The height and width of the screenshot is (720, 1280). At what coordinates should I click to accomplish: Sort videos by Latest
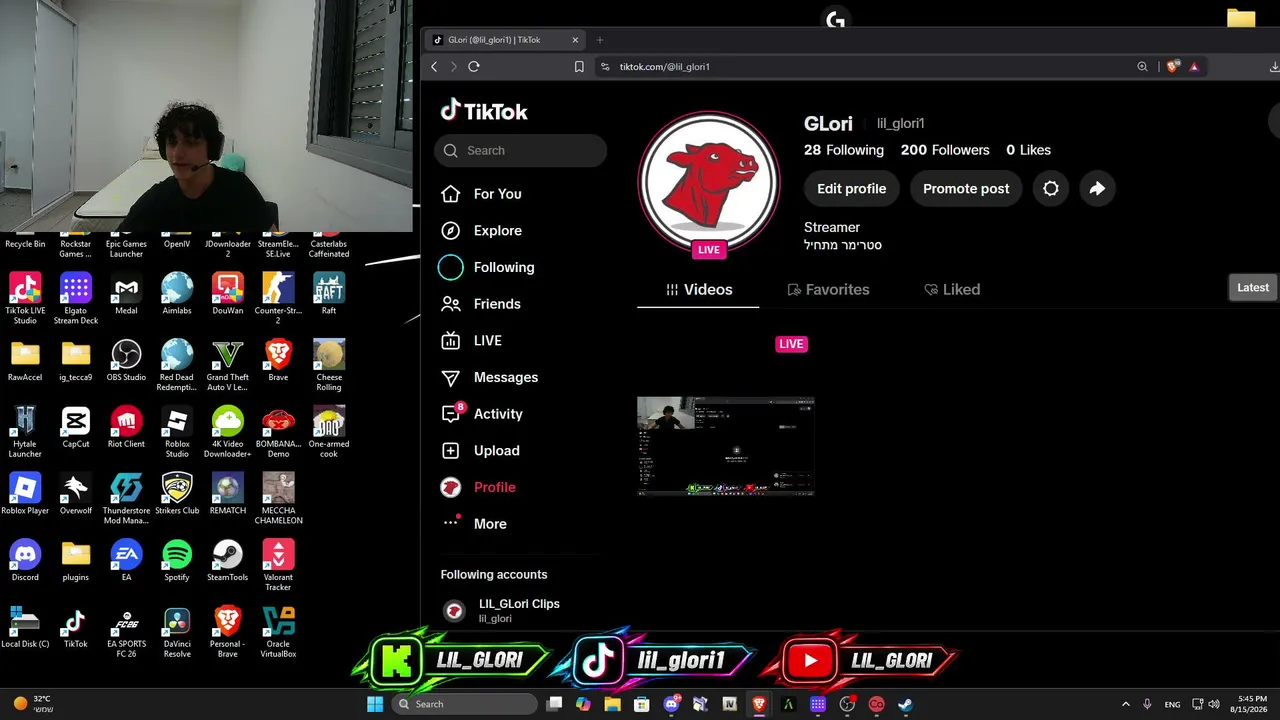[1253, 288]
